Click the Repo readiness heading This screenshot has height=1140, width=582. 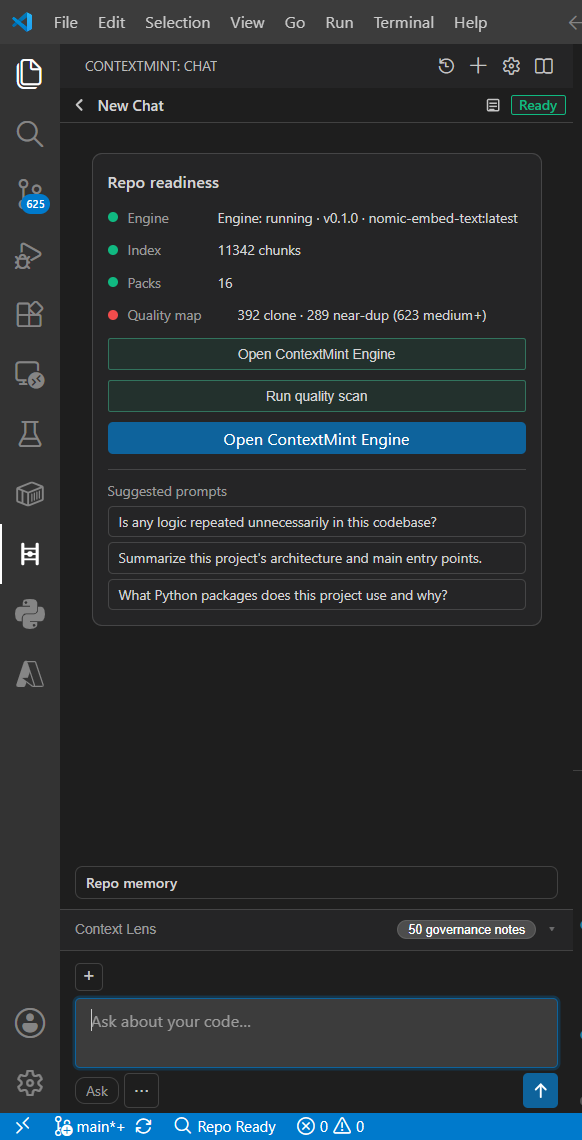(x=163, y=182)
